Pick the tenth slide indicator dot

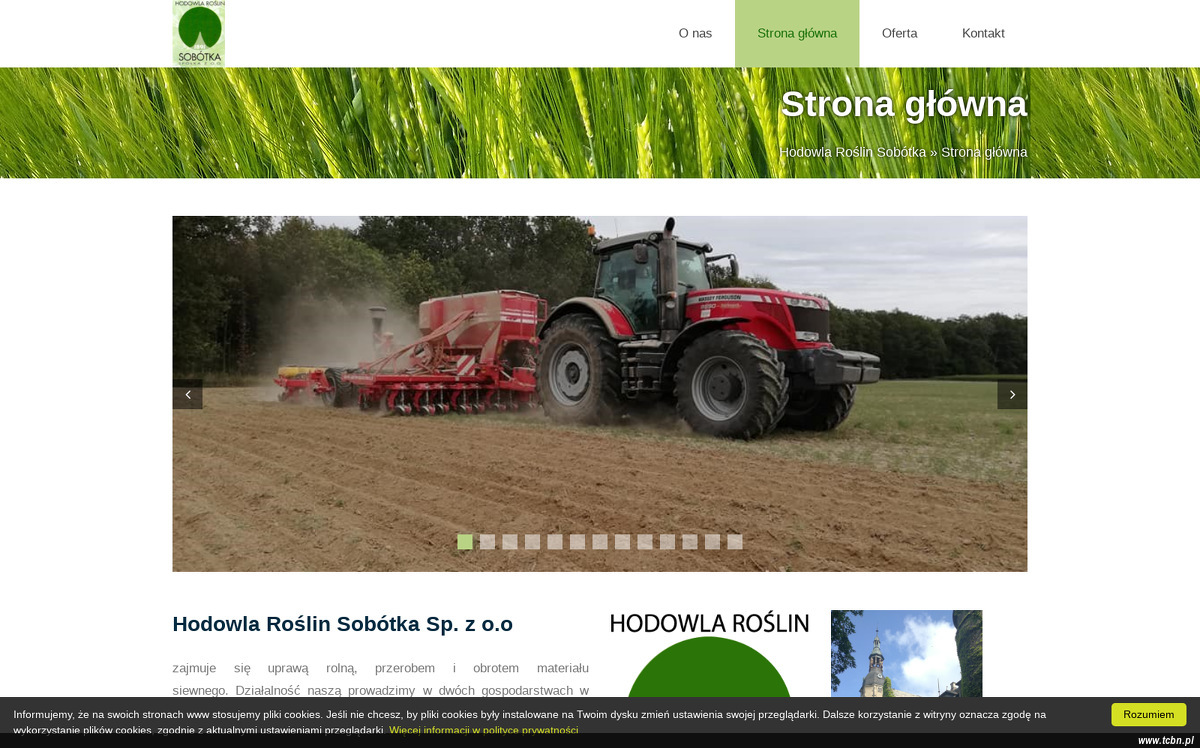tap(667, 542)
